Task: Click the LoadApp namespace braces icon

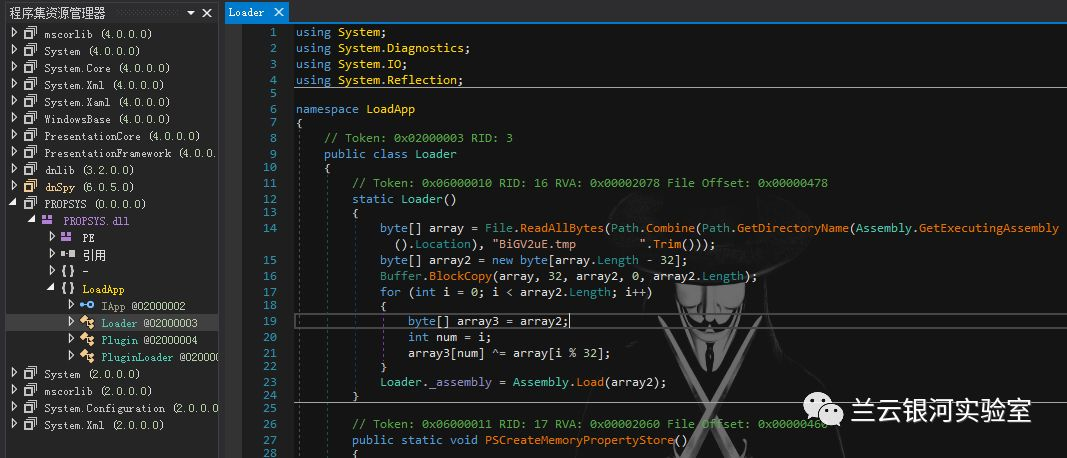Action: tap(67, 288)
